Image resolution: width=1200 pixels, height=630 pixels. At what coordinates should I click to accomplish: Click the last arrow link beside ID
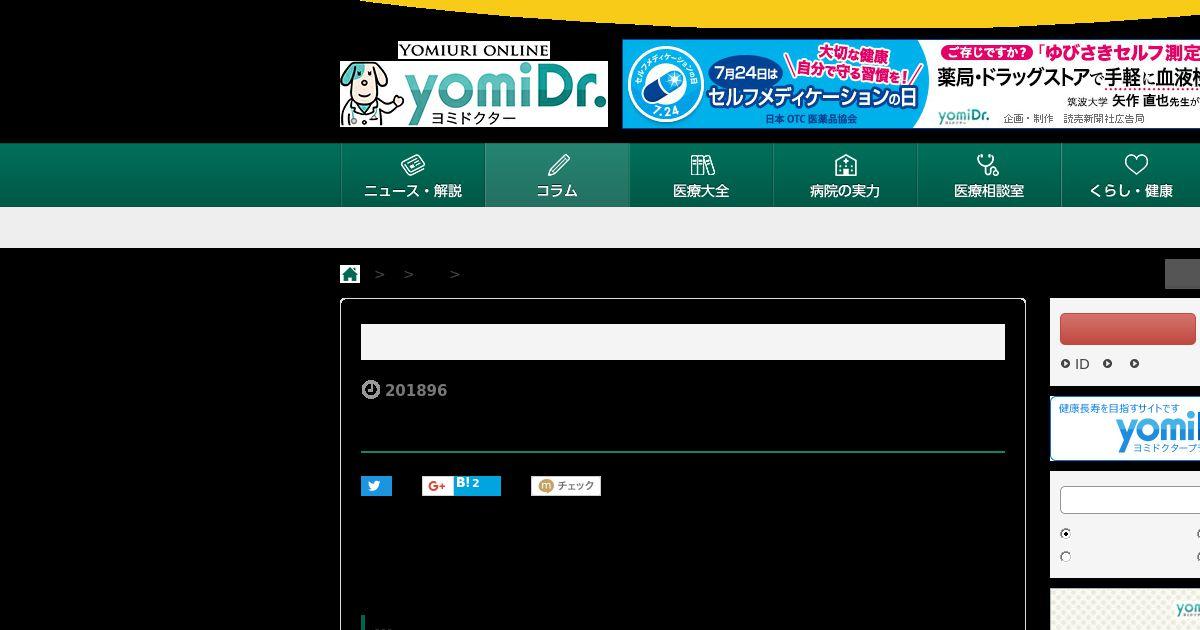click(x=1134, y=364)
